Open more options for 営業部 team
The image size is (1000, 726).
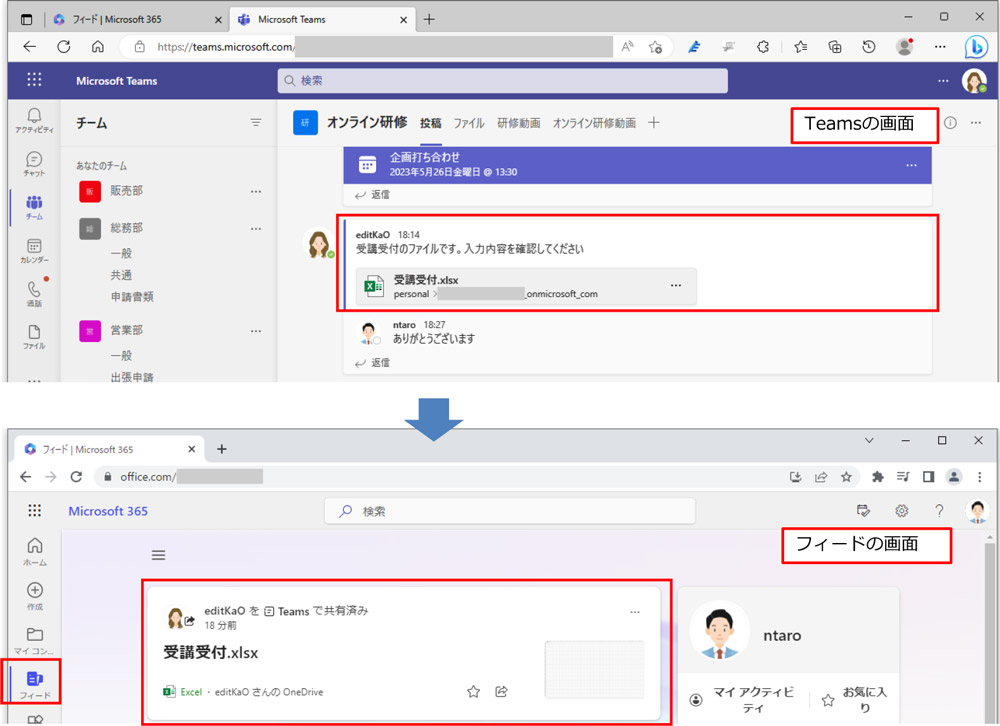pos(256,331)
